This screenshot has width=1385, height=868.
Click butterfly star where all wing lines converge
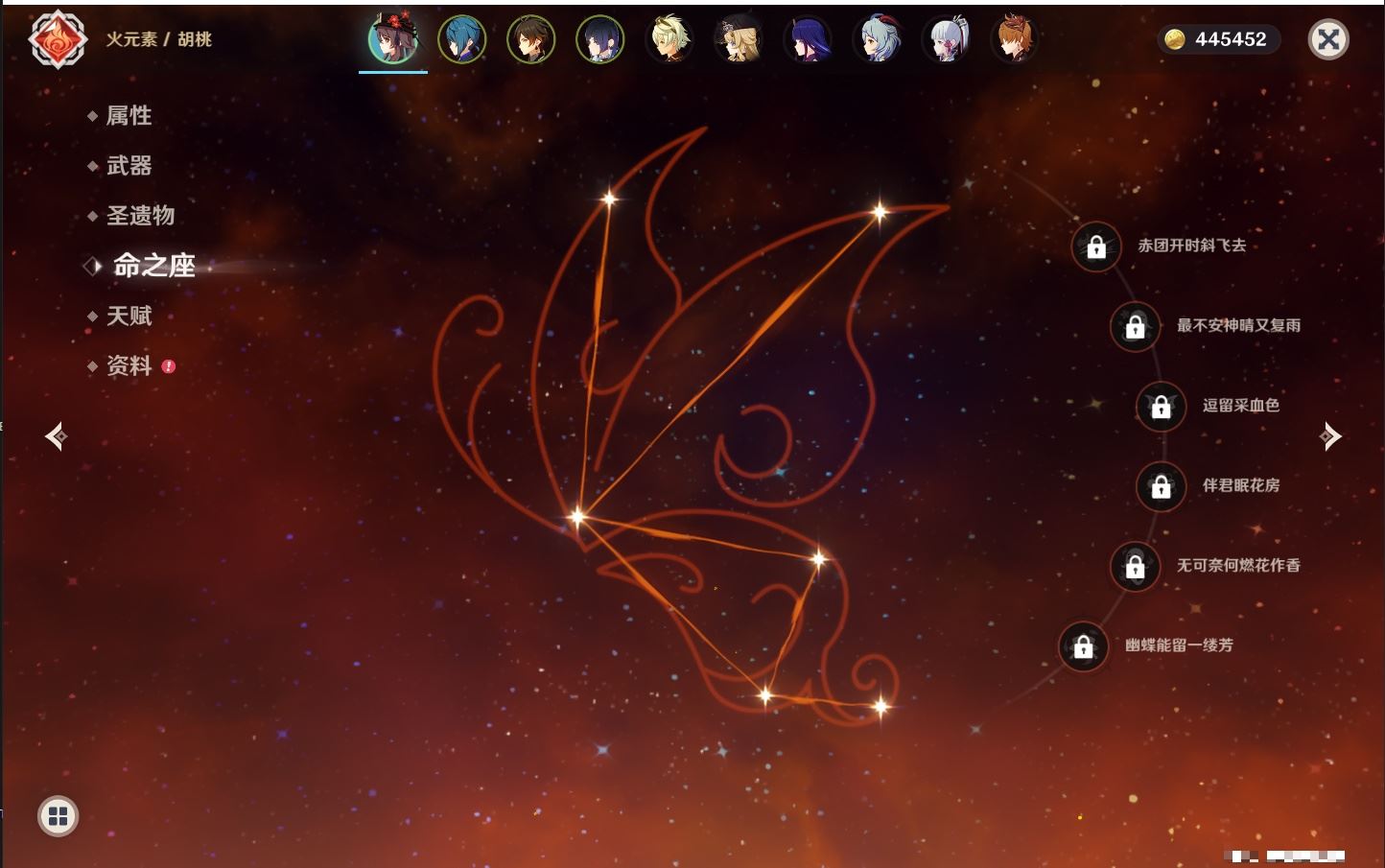pos(577,517)
